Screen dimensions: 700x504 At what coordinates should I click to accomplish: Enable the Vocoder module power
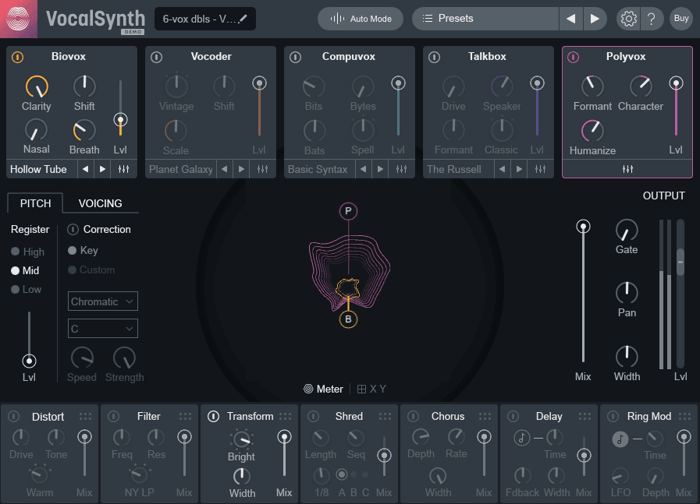coord(156,57)
